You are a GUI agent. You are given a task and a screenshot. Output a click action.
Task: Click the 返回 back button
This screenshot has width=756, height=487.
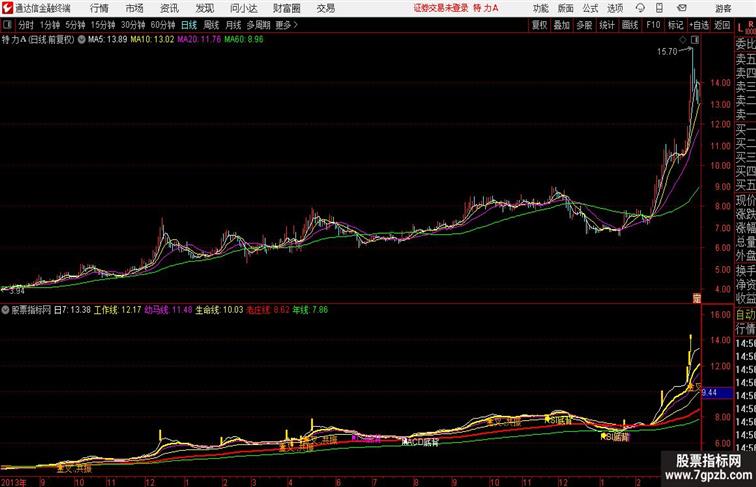point(722,25)
